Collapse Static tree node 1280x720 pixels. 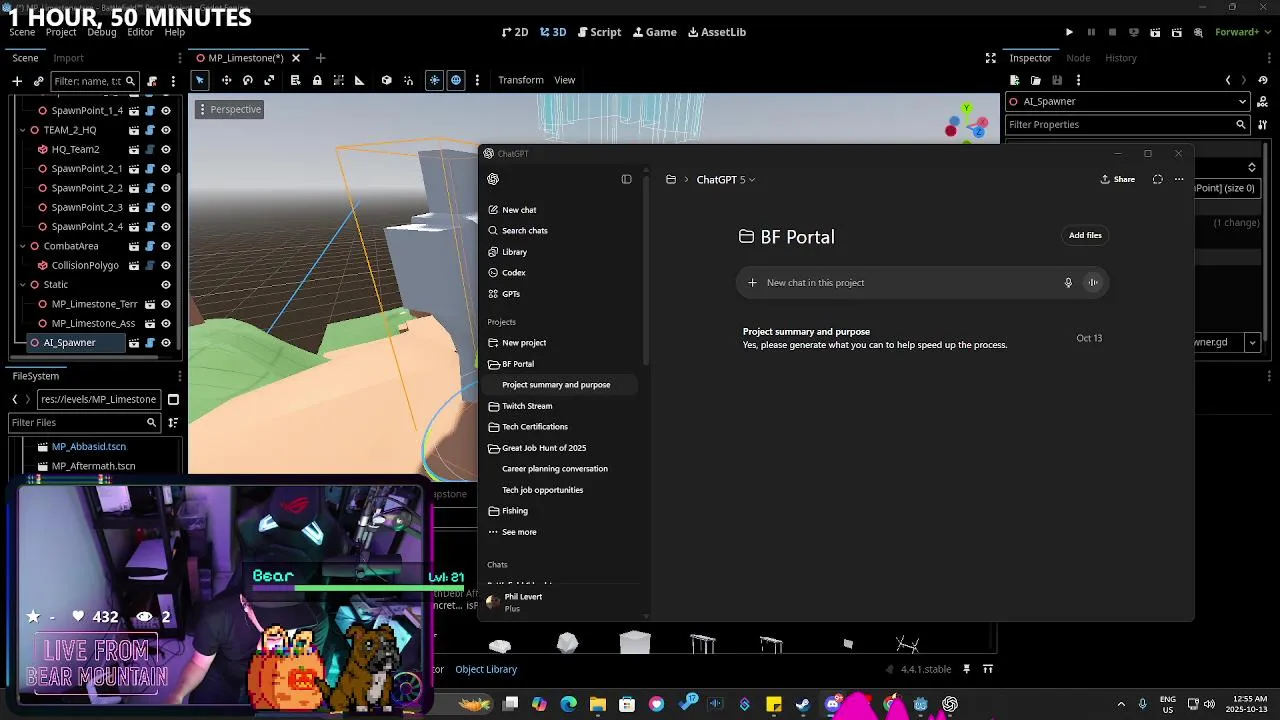22,285
